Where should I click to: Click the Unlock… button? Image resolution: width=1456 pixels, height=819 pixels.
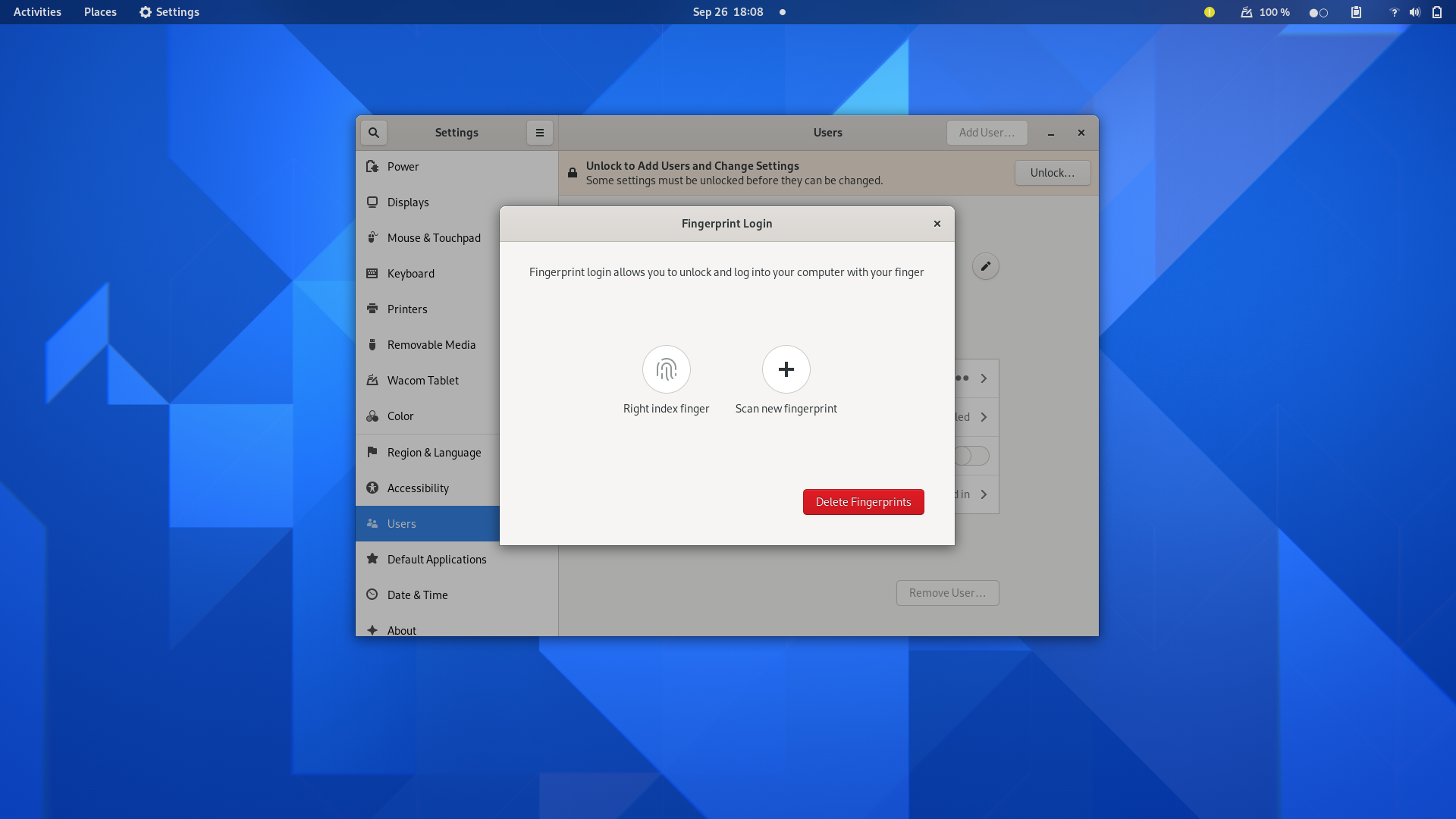point(1052,173)
